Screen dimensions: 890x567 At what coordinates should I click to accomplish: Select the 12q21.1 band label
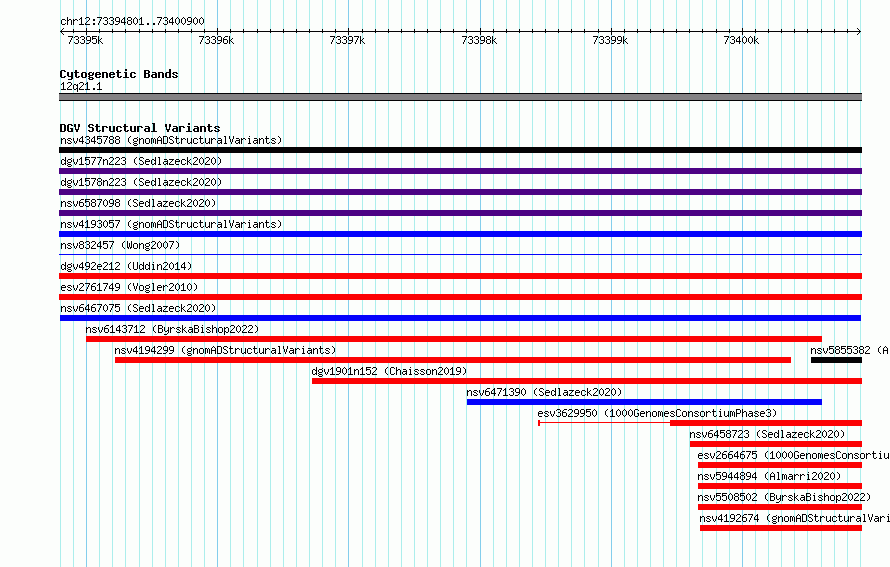click(x=81, y=86)
